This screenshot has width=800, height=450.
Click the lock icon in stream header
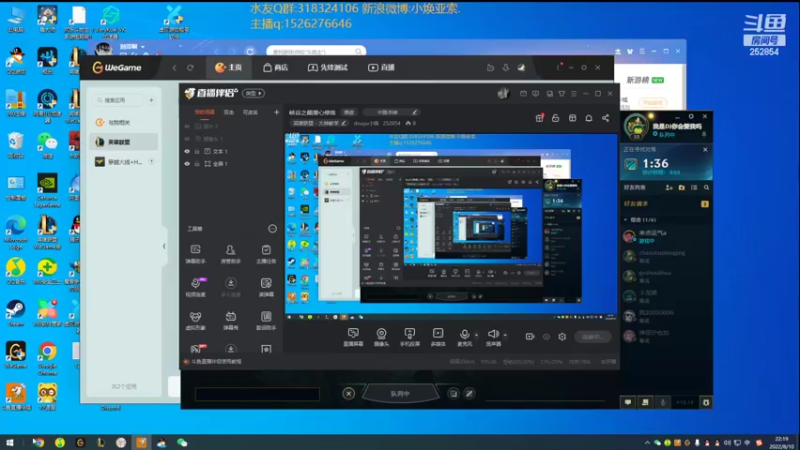point(556,118)
